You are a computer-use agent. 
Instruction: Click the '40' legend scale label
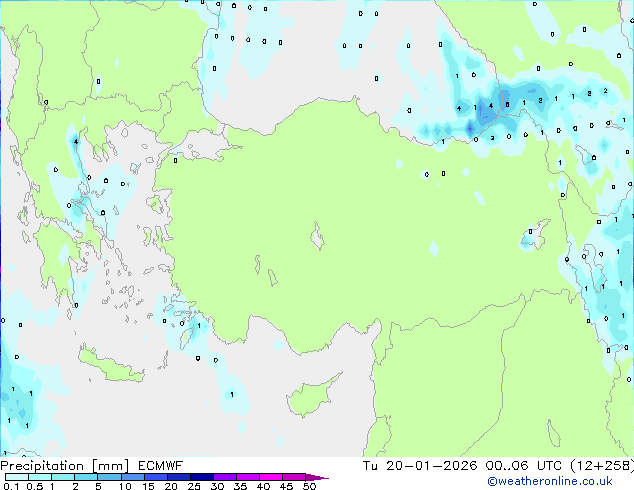click(263, 486)
